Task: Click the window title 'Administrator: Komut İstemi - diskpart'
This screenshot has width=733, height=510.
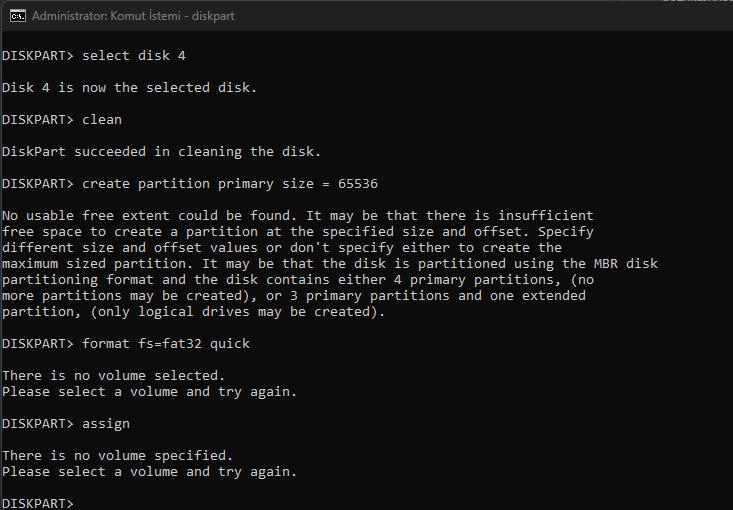Action: coord(134,16)
